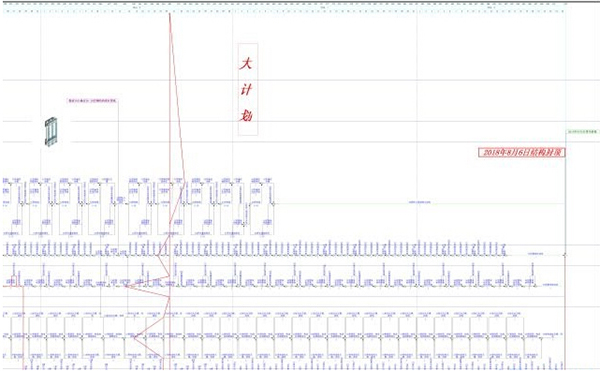This screenshot has width=600, height=371.
Task: Click the green annotation label at right edge
Action: pos(583,132)
